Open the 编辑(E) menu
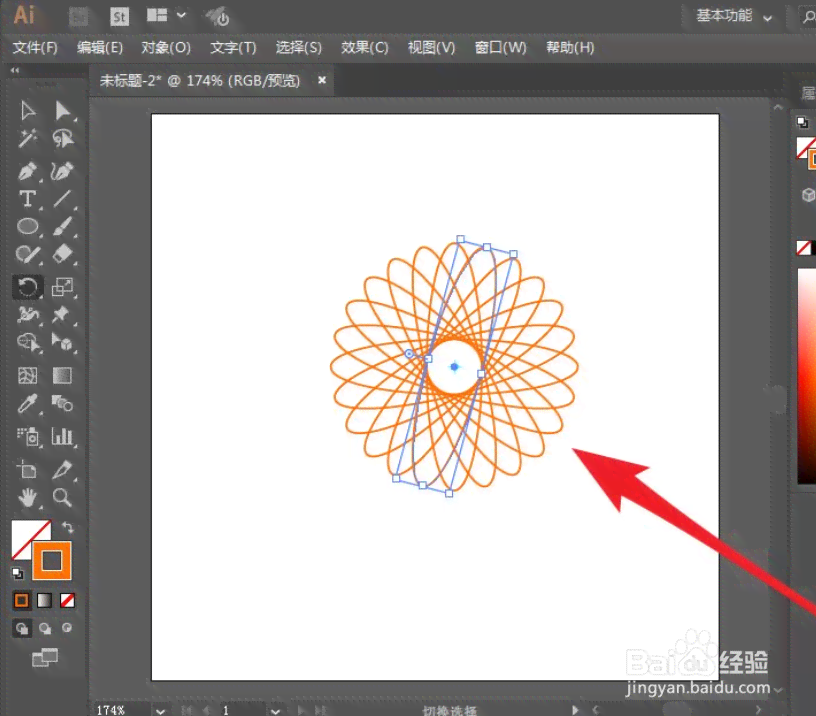This screenshot has height=716, width=816. tap(100, 48)
